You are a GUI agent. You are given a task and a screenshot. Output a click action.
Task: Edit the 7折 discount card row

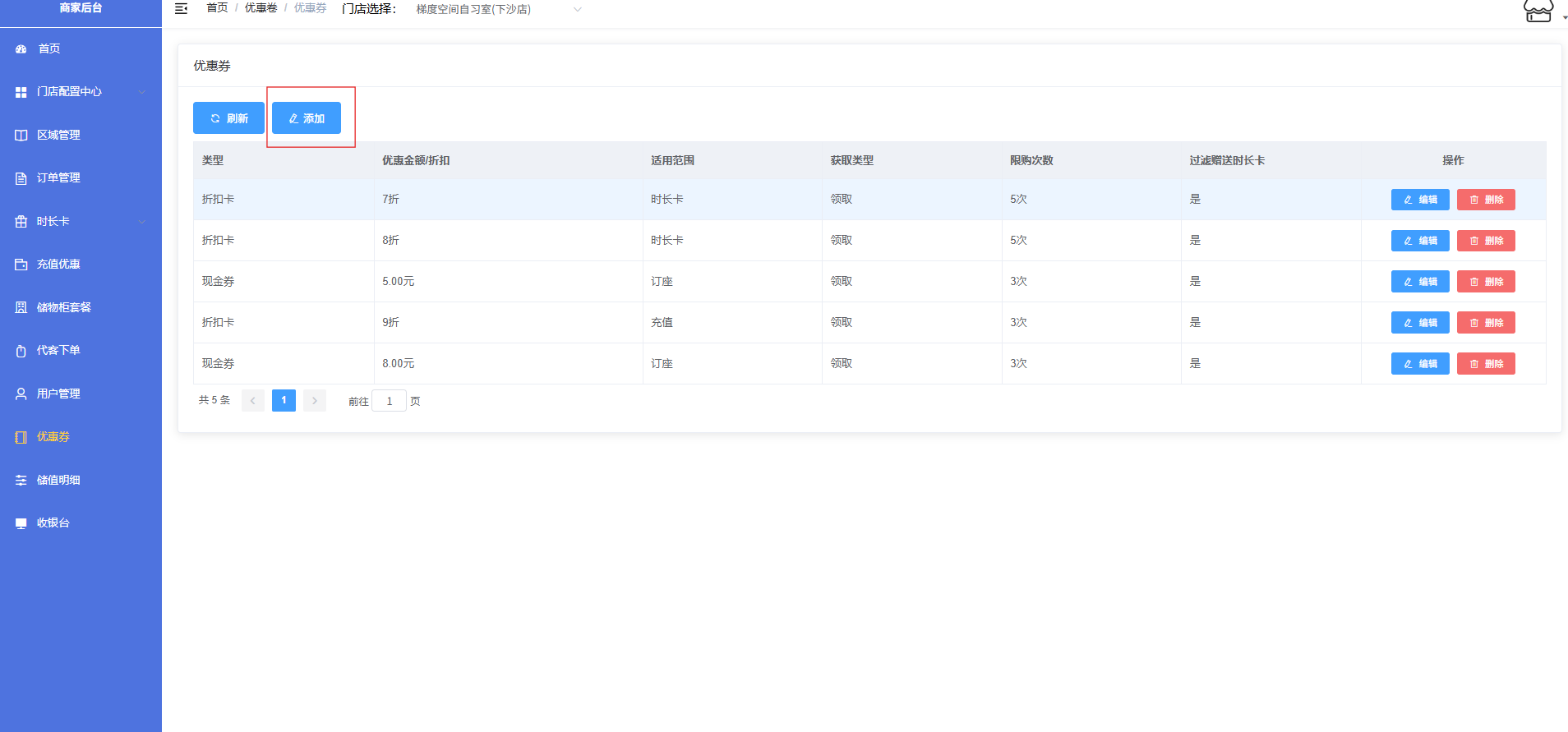tap(1419, 200)
